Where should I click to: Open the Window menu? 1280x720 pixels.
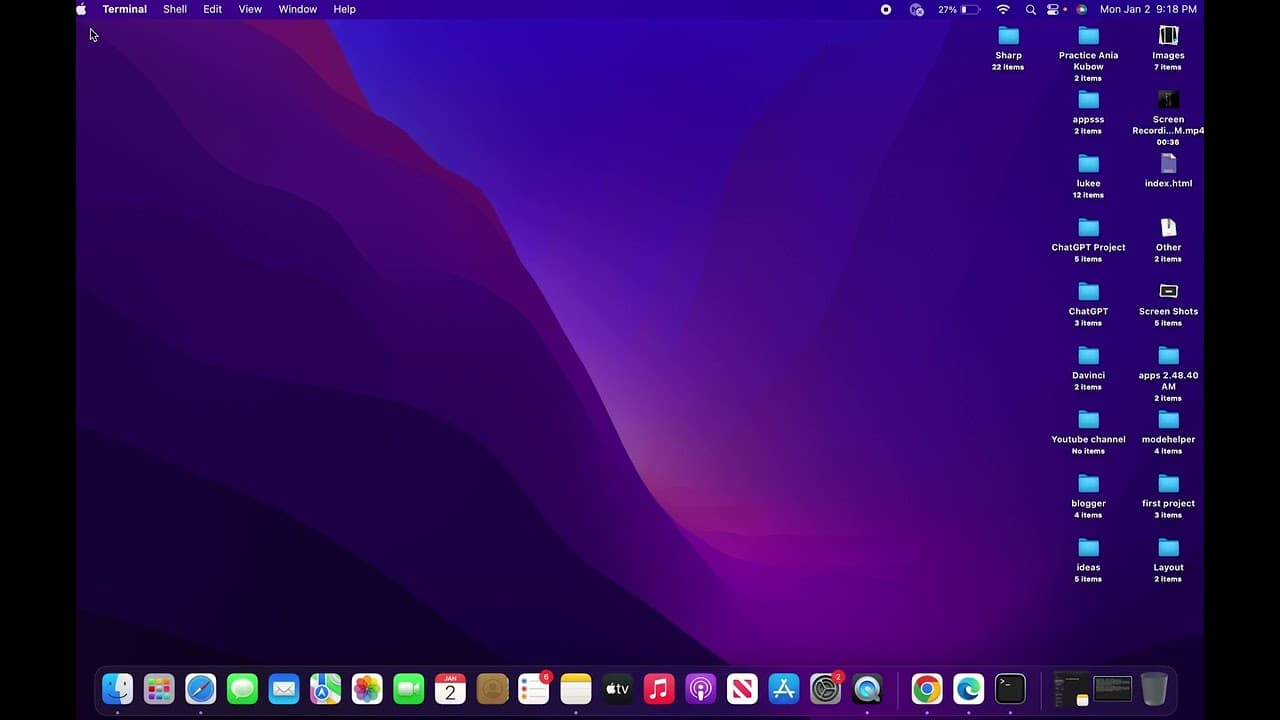(x=297, y=9)
